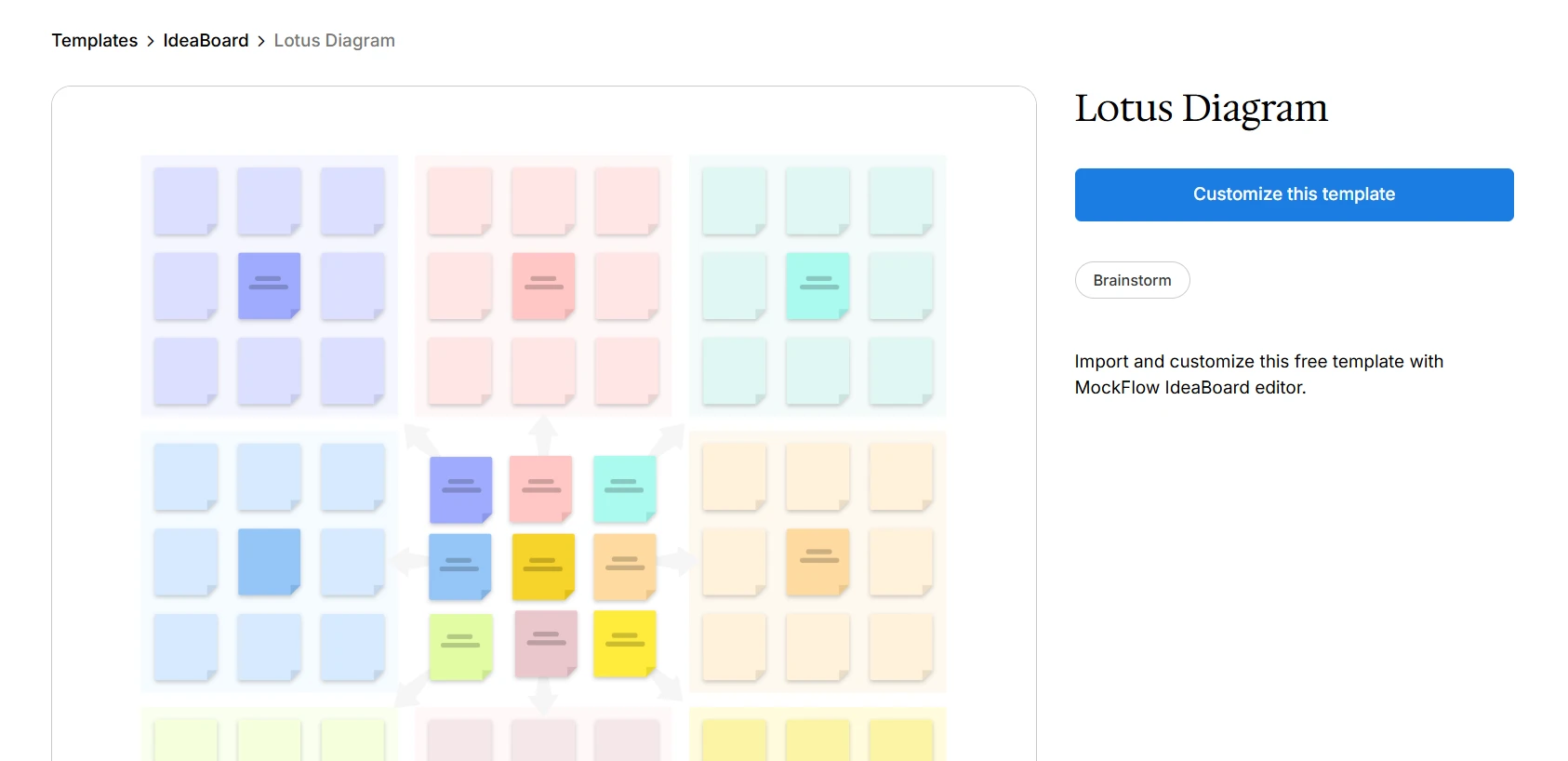Click the chevron between Templates and IdeaBoard
Screen dimensions: 1568x761
tap(151, 41)
